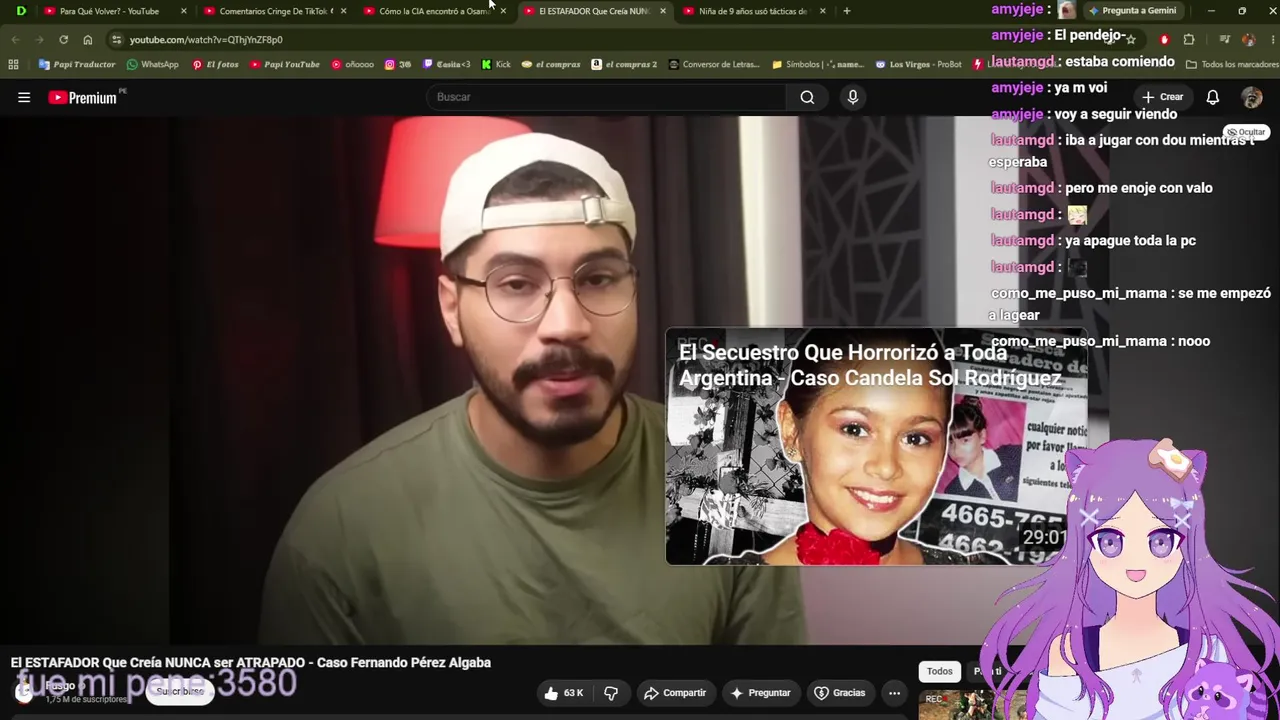Open the browser extensions puzzle icon
1280x720 pixels.
[x=1189, y=39]
